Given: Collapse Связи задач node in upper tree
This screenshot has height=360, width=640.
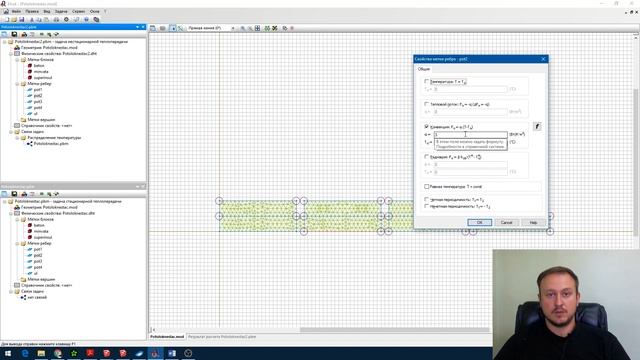Looking at the screenshot, I should (x=11, y=132).
